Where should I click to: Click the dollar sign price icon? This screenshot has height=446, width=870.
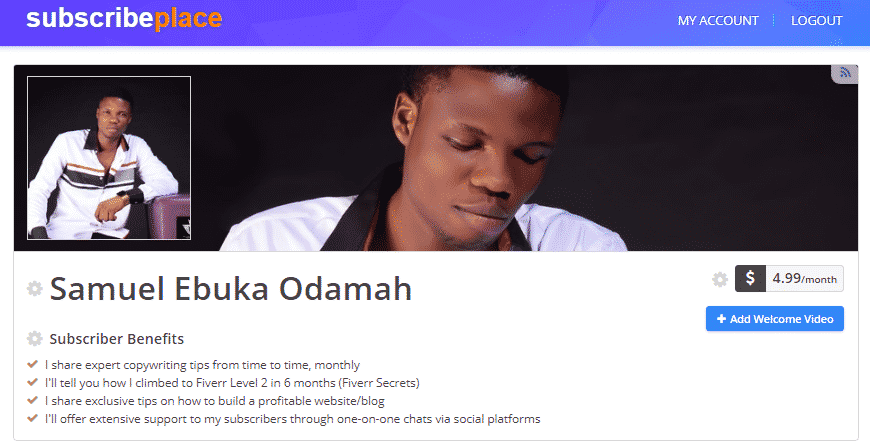(750, 279)
